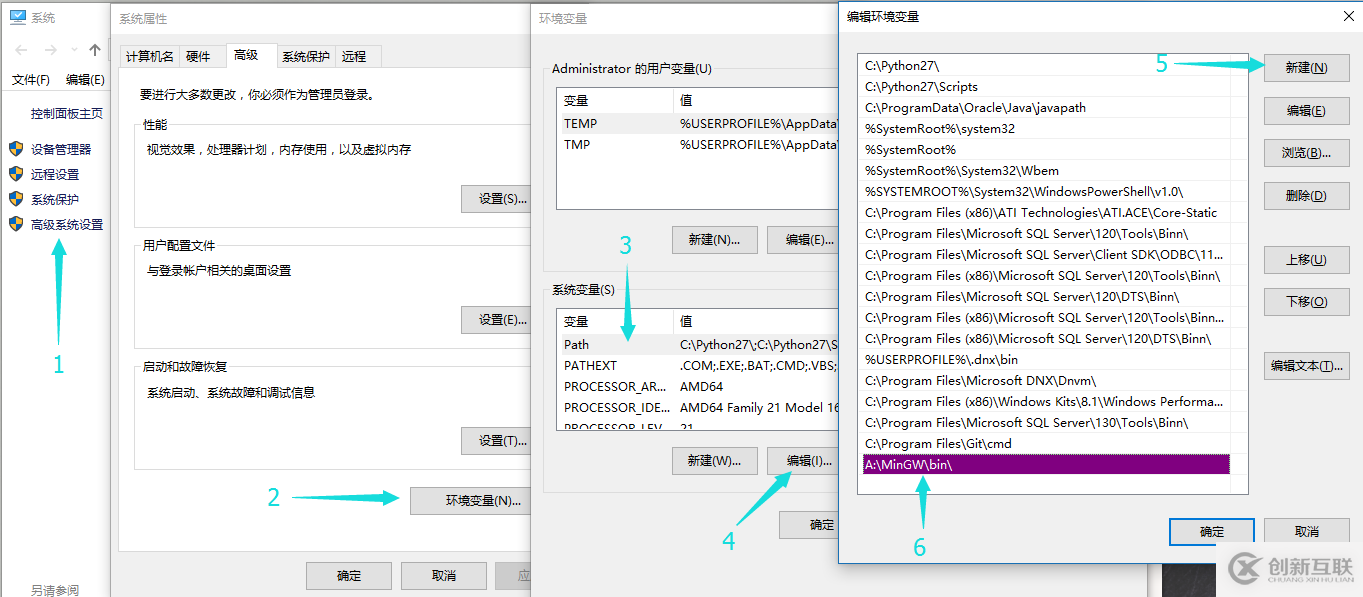Click 新建(N) to add a path entry
The height and width of the screenshot is (597, 1363).
[1306, 68]
